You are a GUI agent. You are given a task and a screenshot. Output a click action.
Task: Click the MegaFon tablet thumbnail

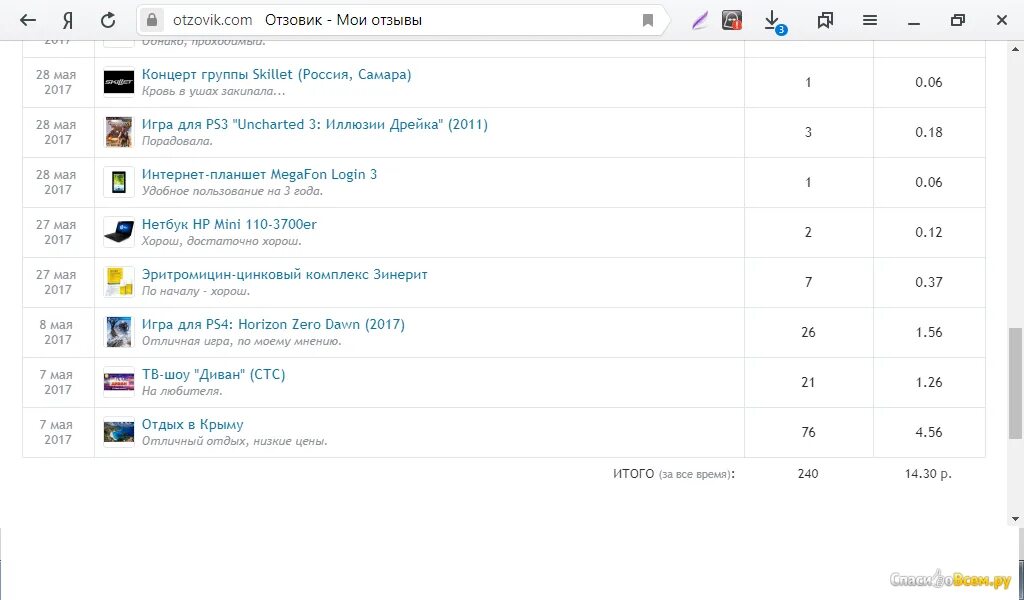click(x=119, y=182)
